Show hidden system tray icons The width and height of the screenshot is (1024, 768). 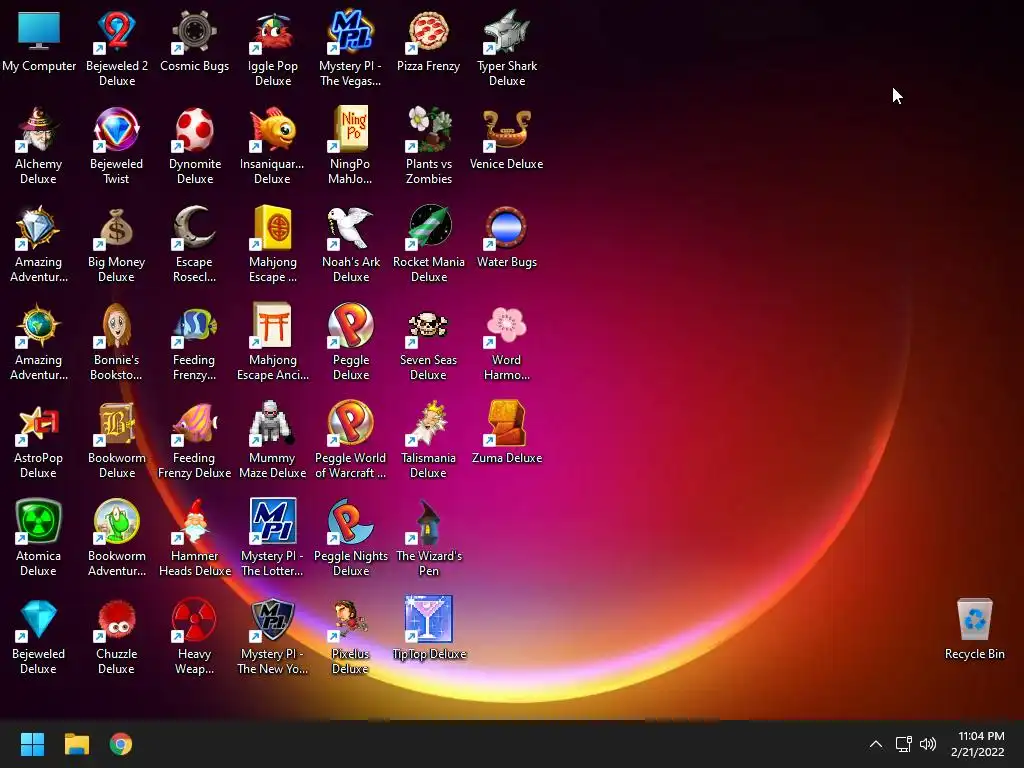[x=876, y=744]
